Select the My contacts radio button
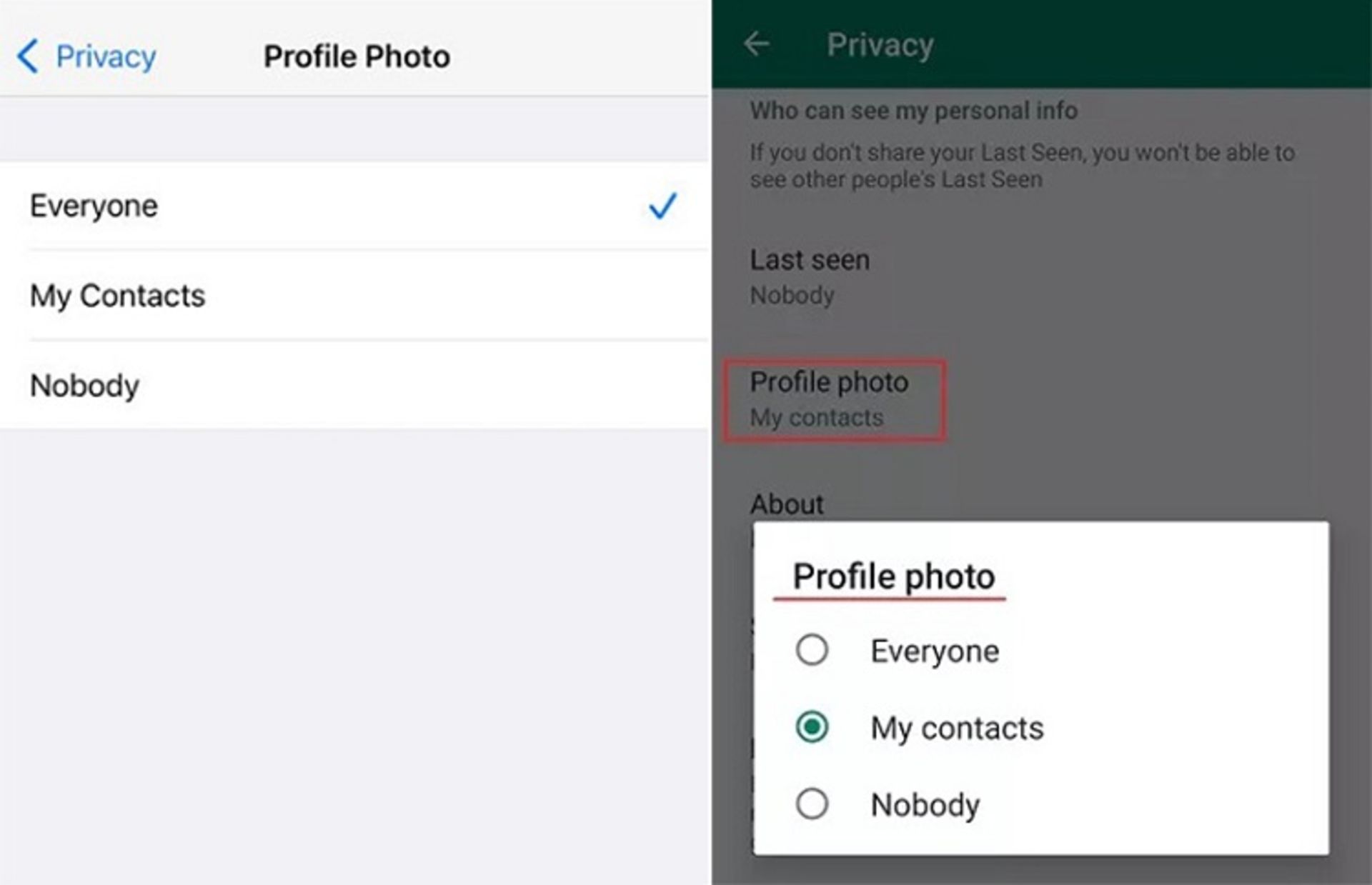 click(812, 727)
